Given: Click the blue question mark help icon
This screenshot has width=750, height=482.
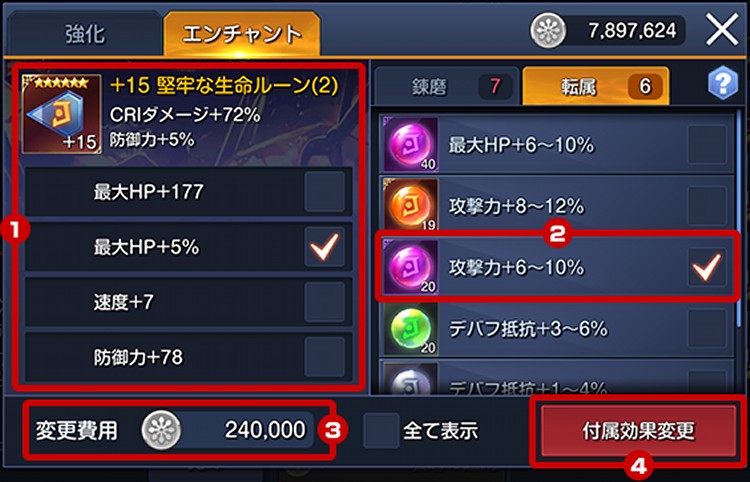Looking at the screenshot, I should pyautogui.click(x=723, y=83).
